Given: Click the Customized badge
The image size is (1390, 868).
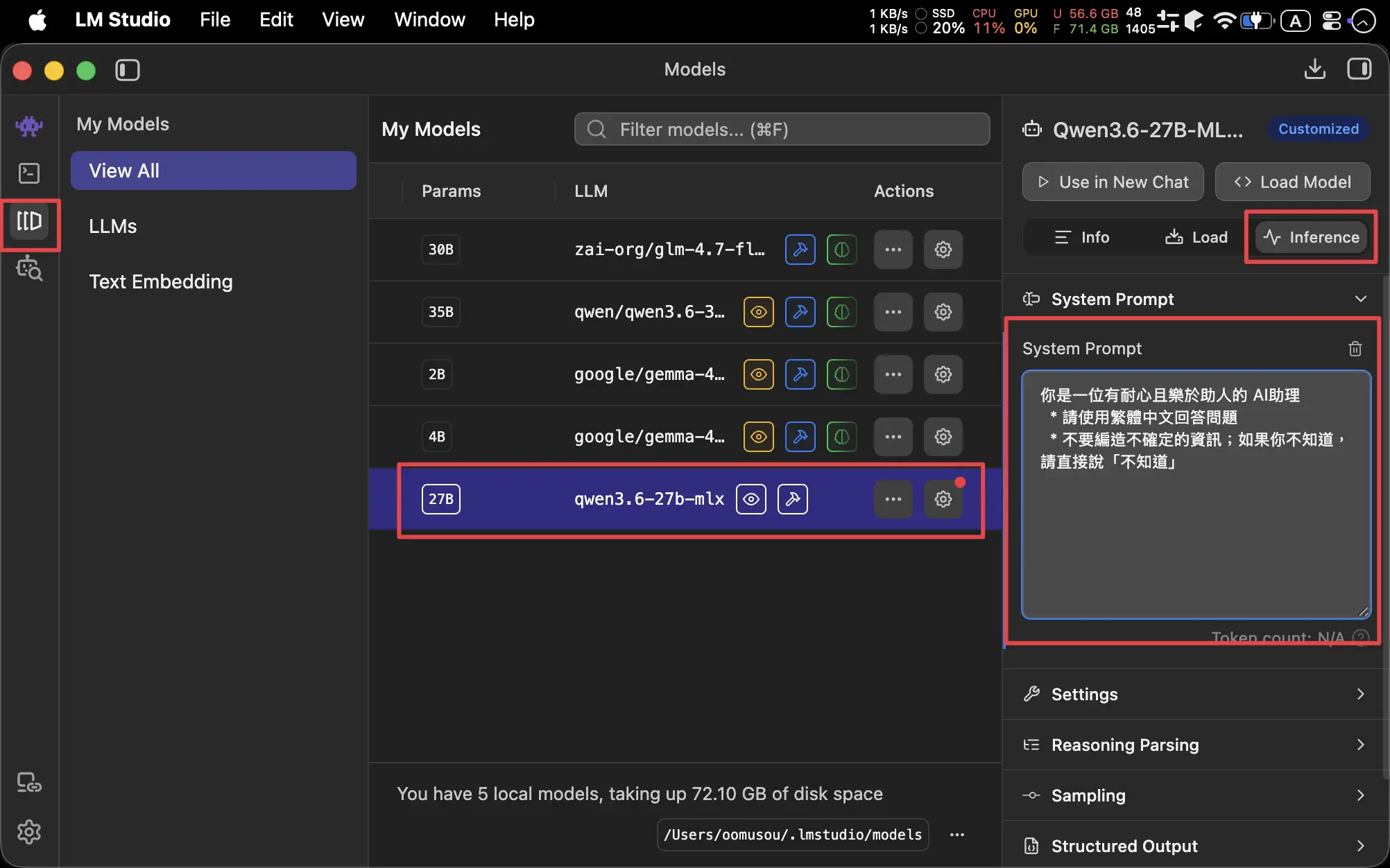Looking at the screenshot, I should [1319, 129].
